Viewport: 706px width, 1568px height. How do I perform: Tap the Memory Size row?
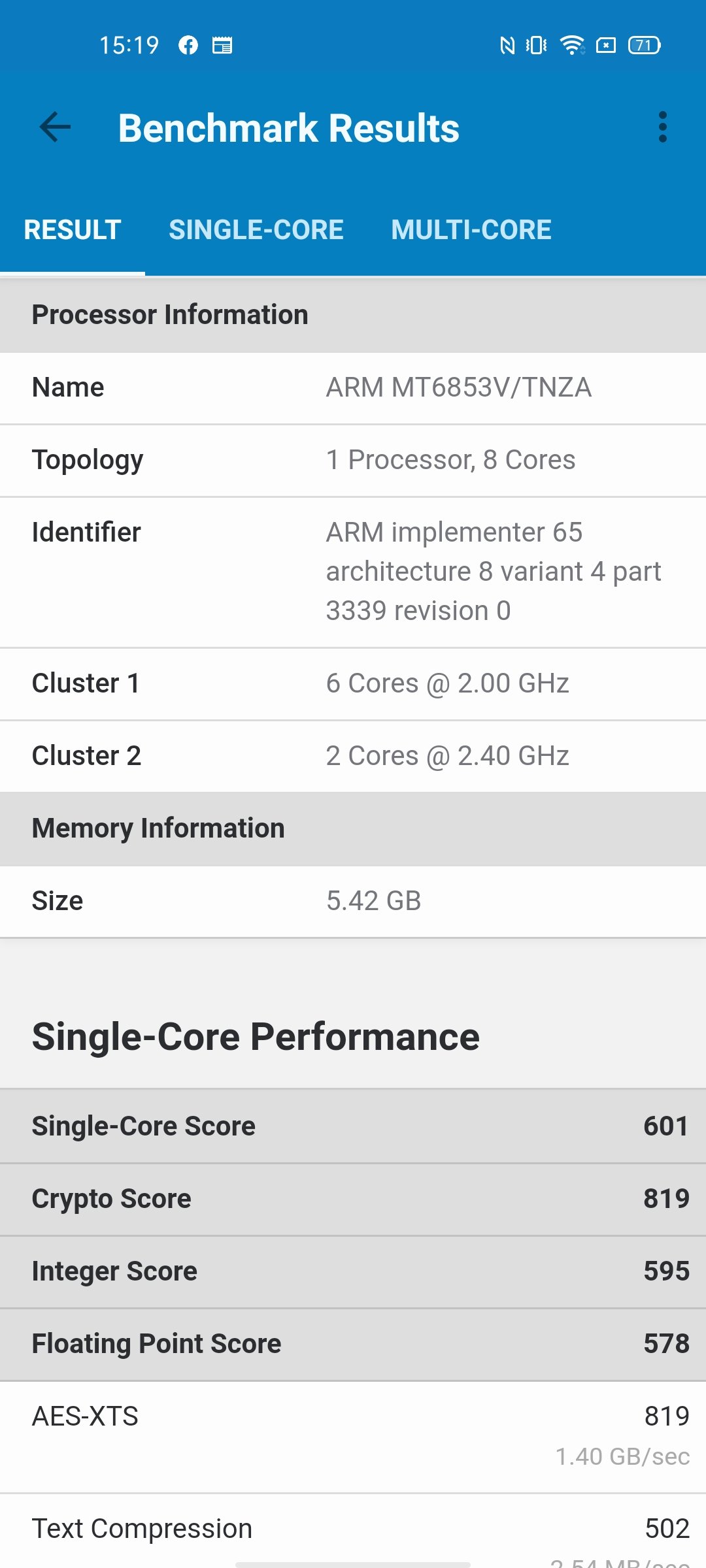tap(353, 902)
